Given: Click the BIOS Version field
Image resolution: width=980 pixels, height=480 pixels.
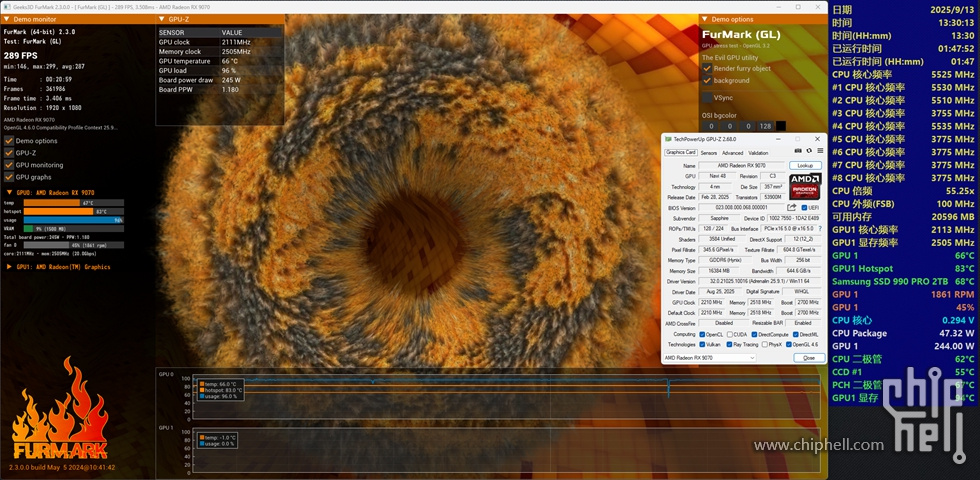Looking at the screenshot, I should coord(742,208).
